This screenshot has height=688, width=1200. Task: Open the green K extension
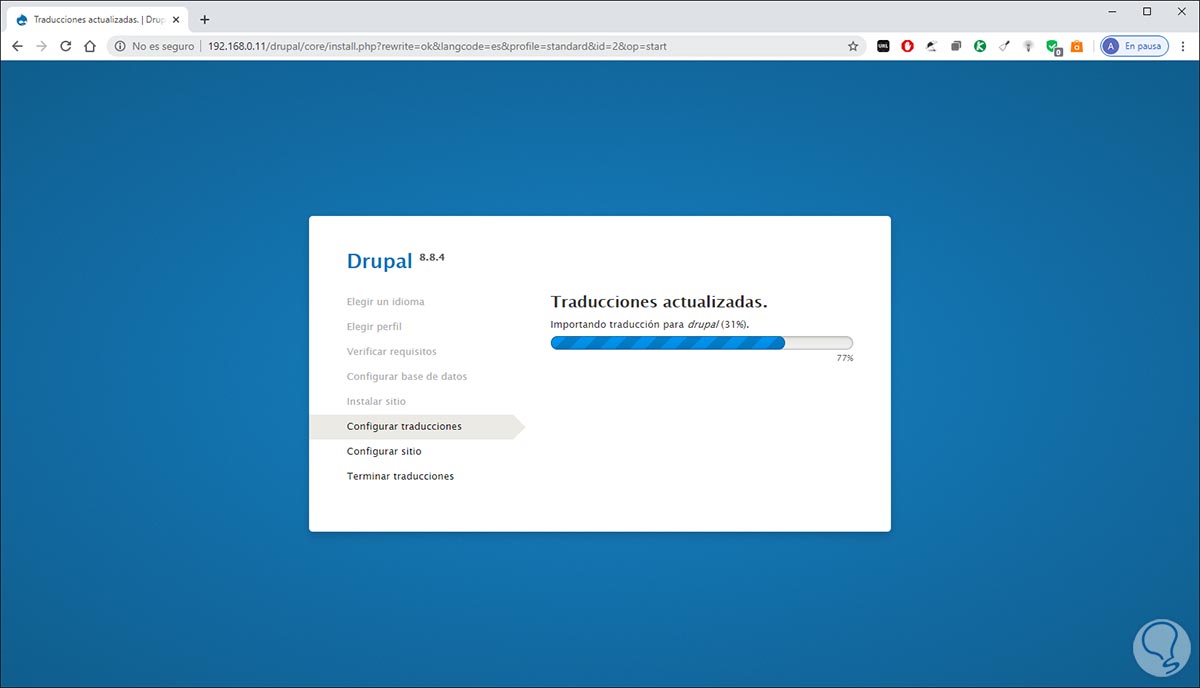pyautogui.click(x=980, y=46)
